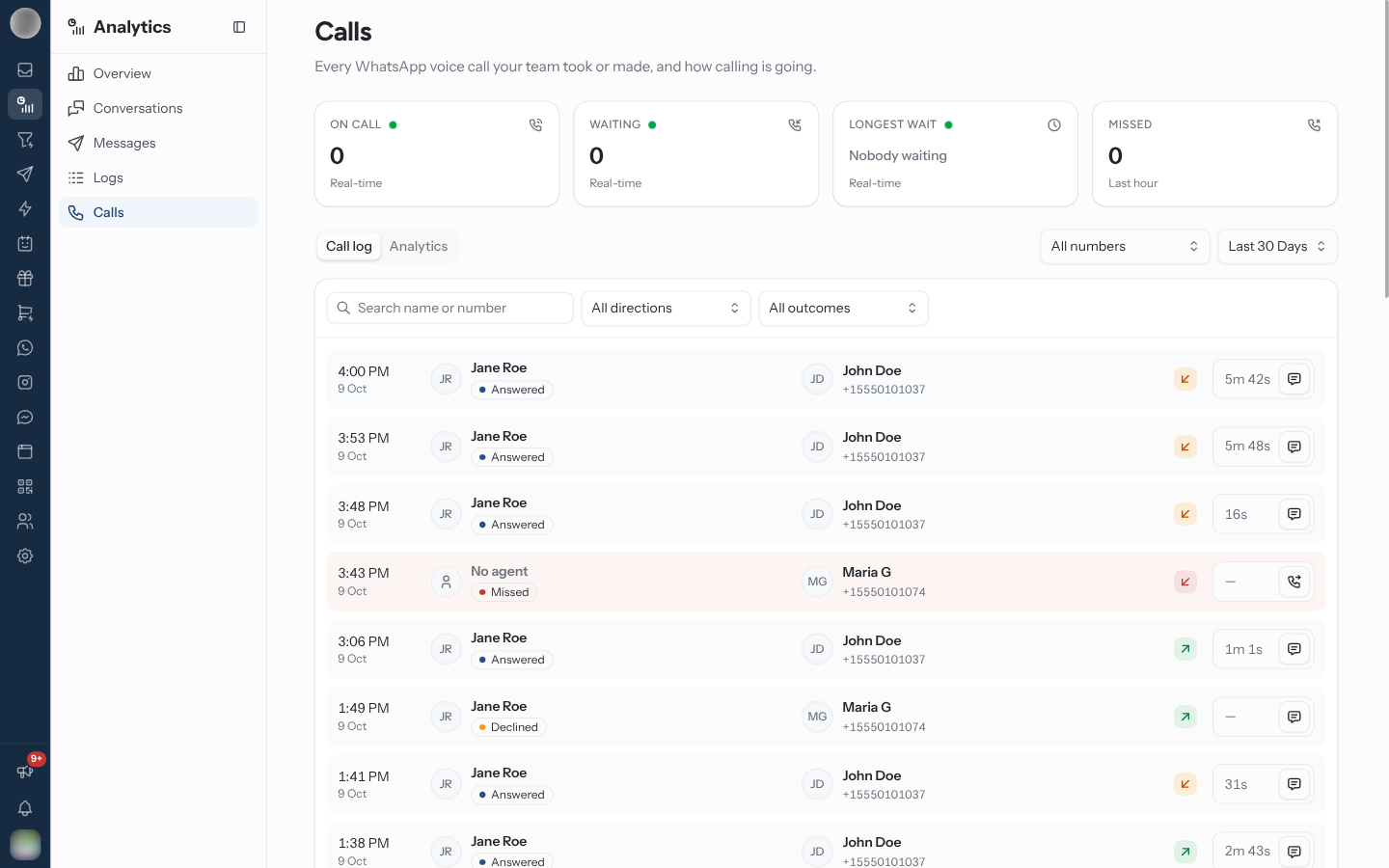1389x868 pixels.
Task: Open the megaphone announcements icon with 9+ badge
Action: pos(25,771)
